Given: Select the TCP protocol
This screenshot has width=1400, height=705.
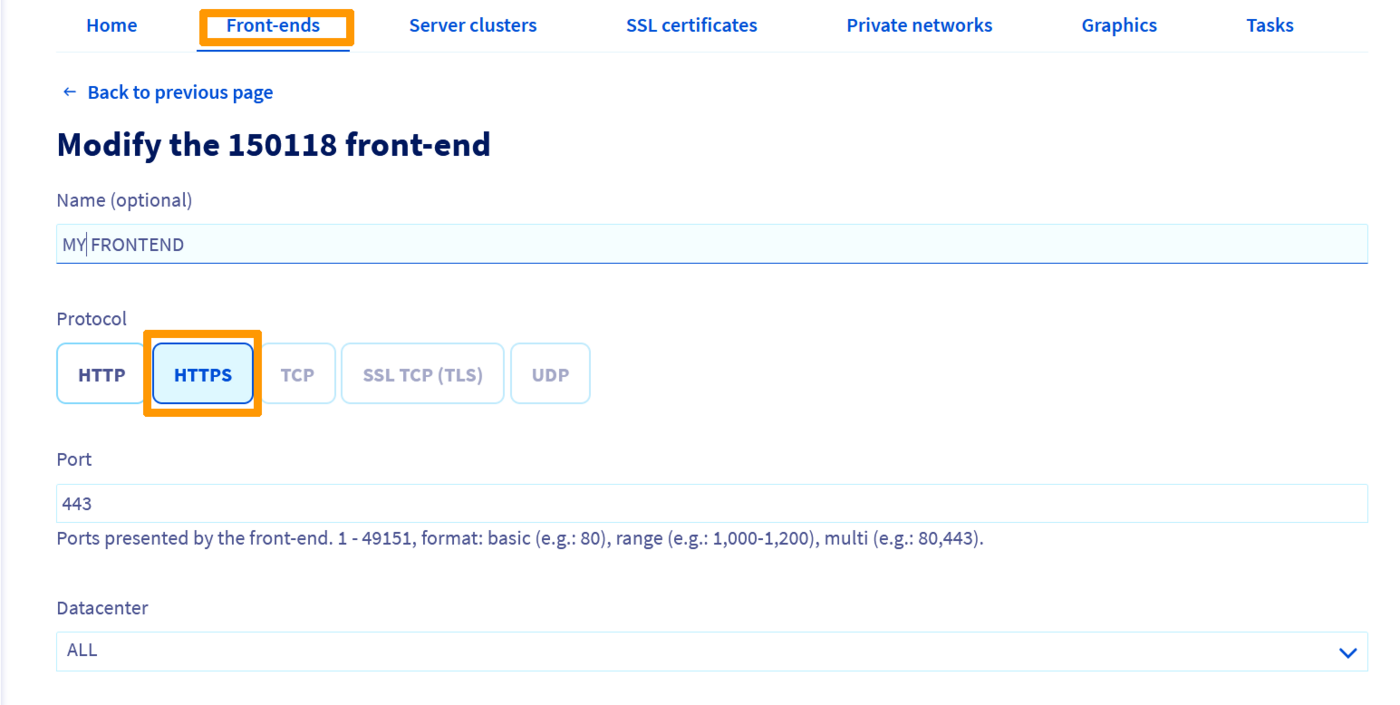Looking at the screenshot, I should [297, 373].
